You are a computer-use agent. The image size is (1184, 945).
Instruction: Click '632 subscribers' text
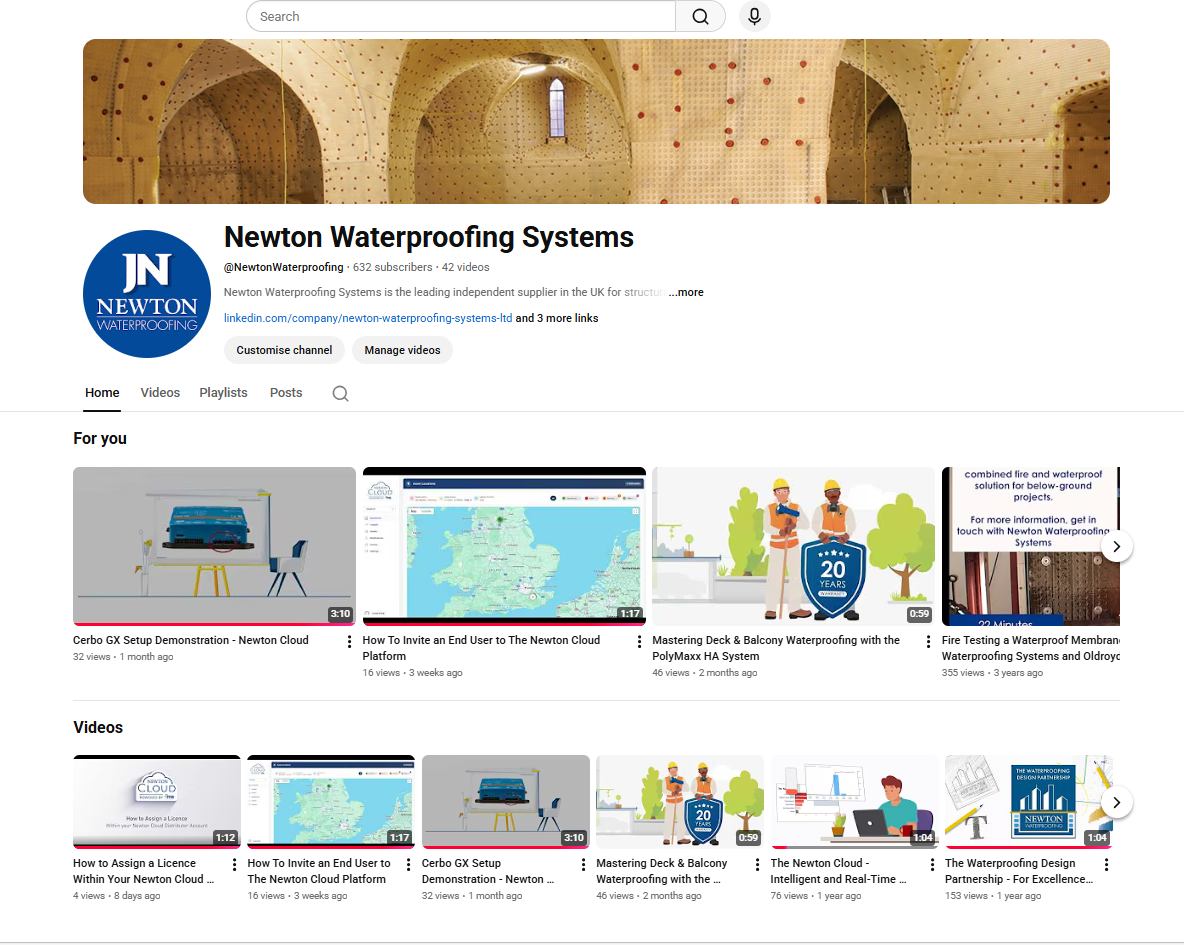pyautogui.click(x=393, y=267)
